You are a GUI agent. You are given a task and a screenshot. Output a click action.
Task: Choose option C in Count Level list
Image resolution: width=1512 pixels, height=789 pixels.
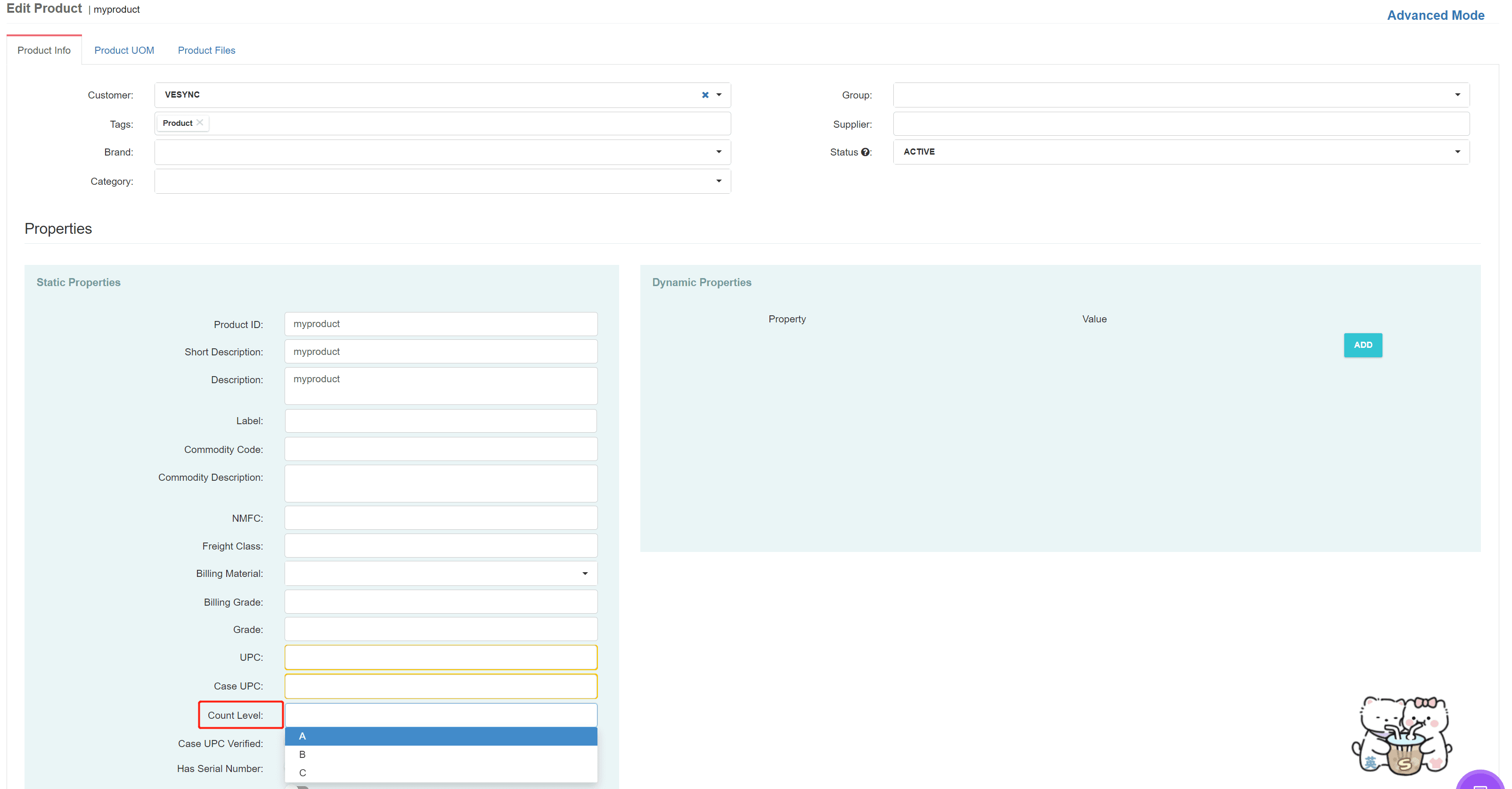pyautogui.click(x=441, y=773)
